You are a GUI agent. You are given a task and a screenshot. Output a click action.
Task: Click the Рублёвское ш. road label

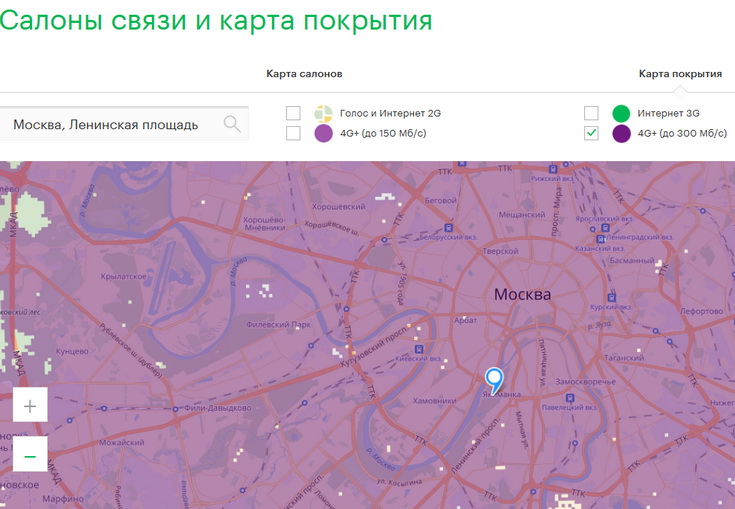130,351
